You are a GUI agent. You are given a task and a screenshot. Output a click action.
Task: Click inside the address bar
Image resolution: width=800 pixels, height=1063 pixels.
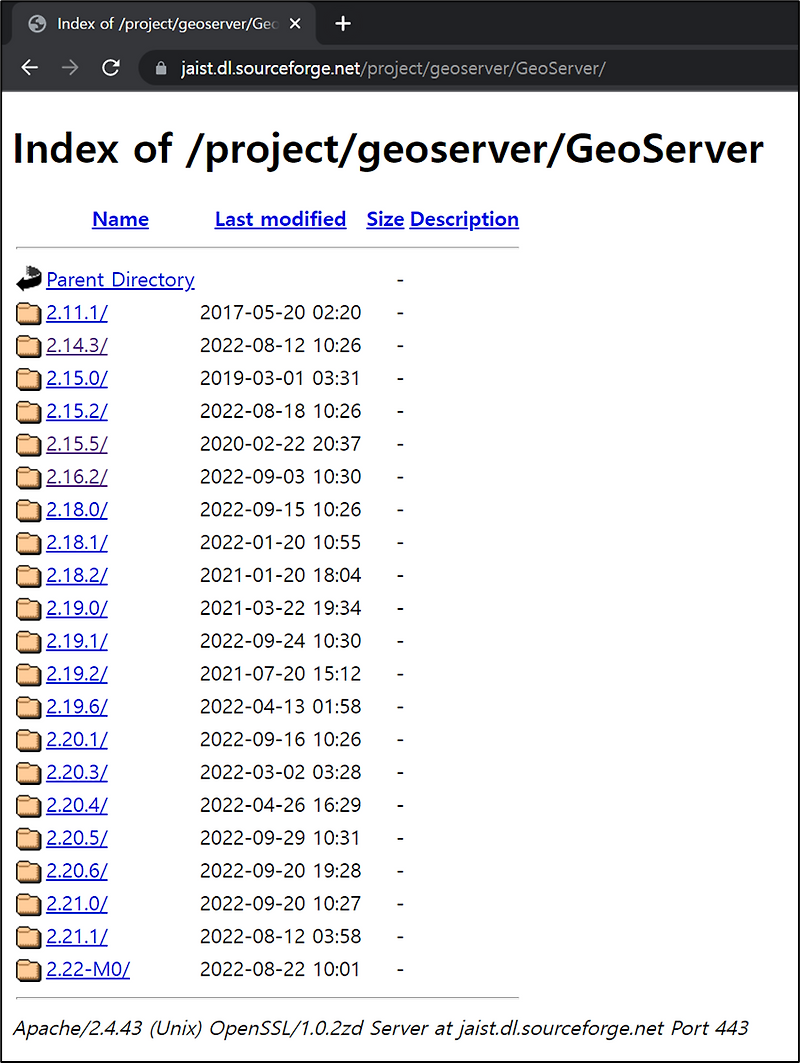click(x=400, y=68)
